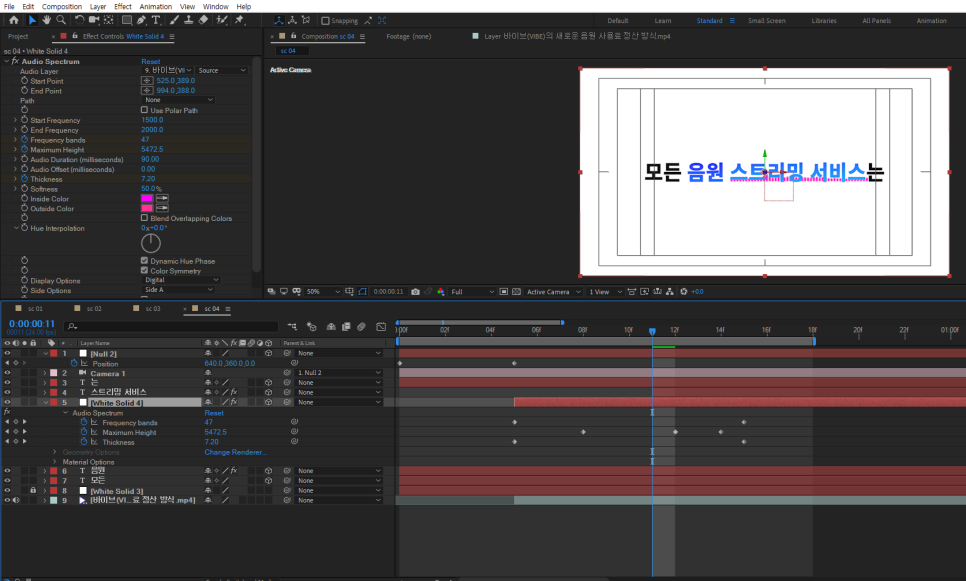Open the Active Camera view dropdown
966x581 pixels.
click(x=553, y=291)
